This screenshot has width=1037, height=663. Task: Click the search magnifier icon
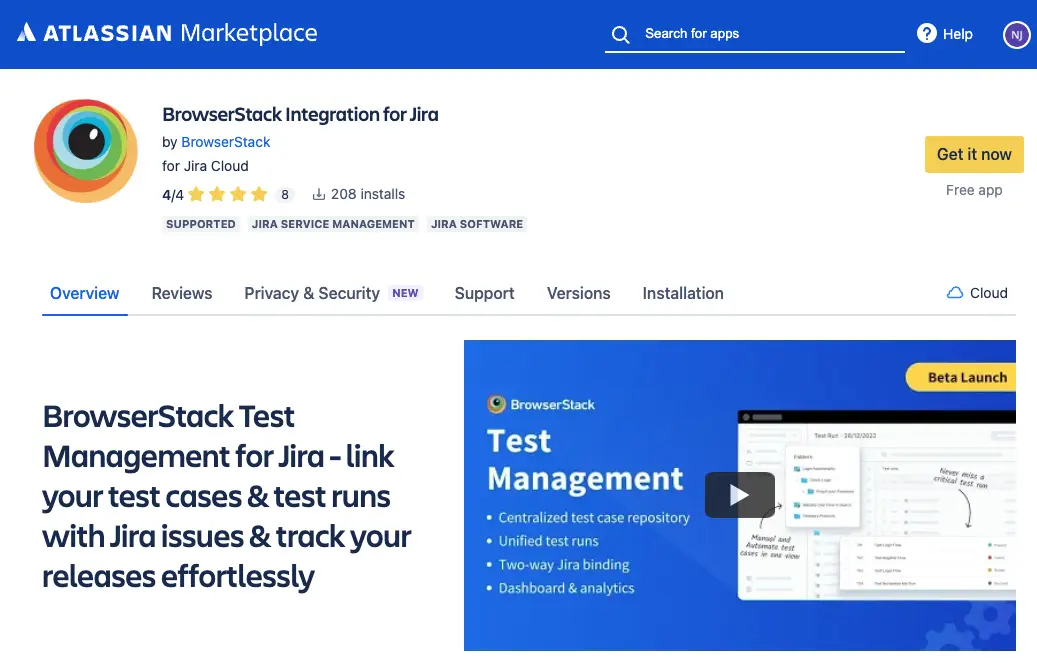tap(620, 34)
